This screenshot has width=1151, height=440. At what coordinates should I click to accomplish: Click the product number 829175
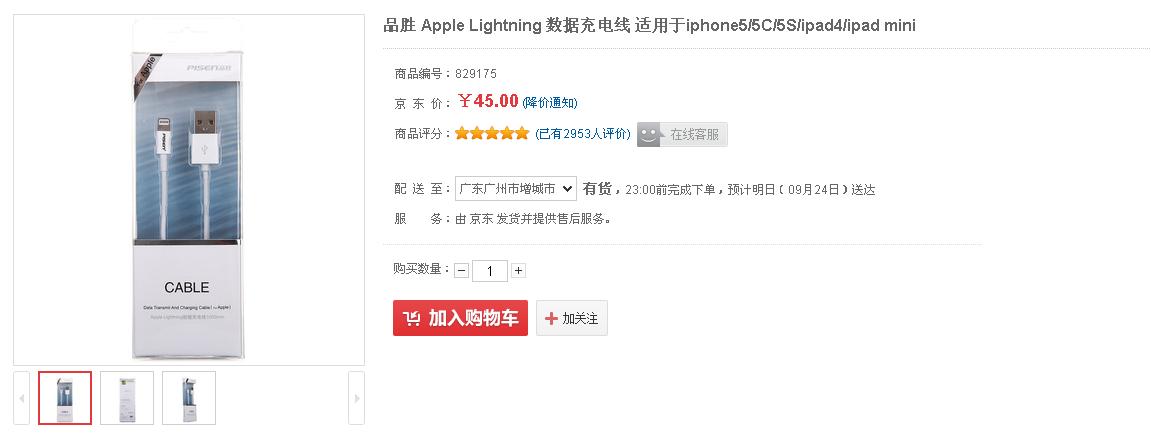(476, 74)
